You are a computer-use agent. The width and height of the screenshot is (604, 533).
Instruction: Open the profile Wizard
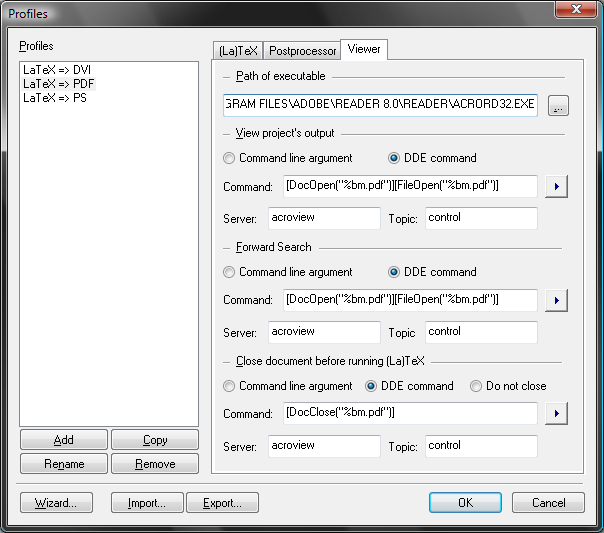[x=56, y=503]
